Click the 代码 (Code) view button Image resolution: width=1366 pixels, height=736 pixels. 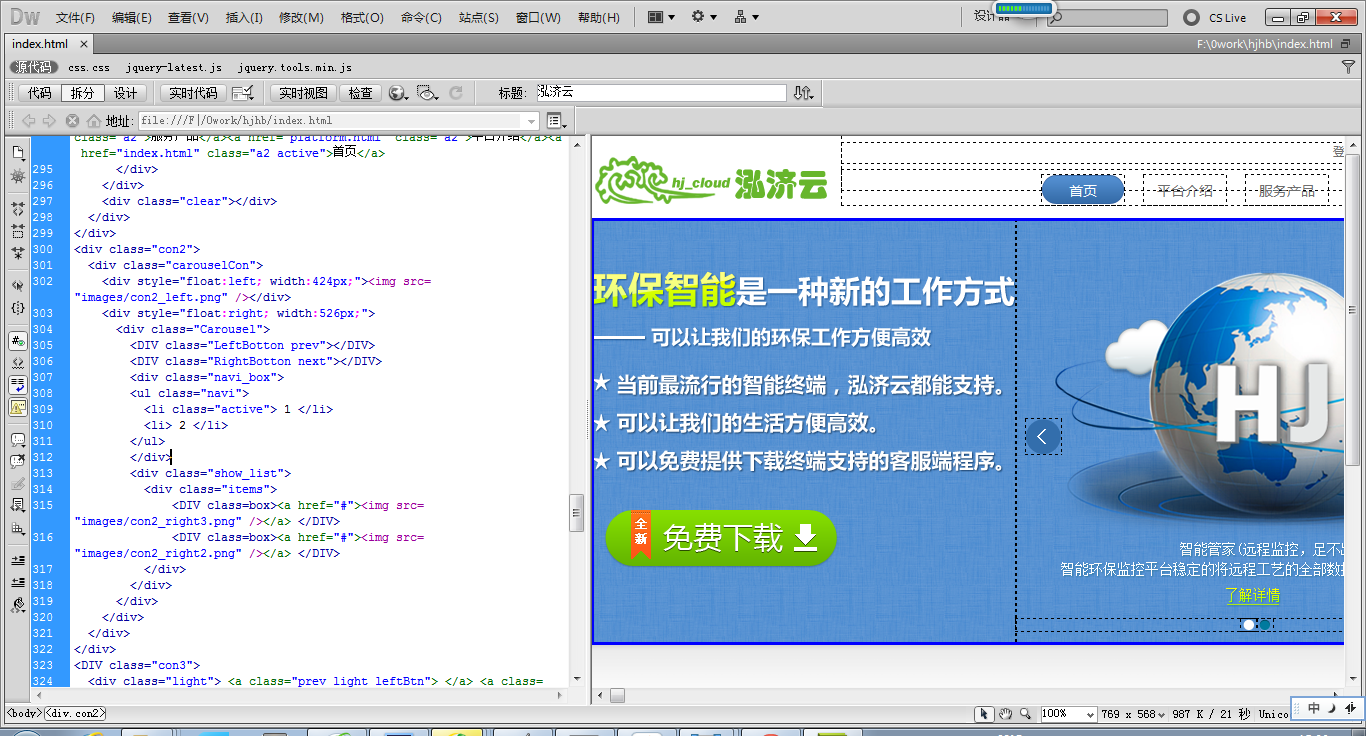pos(39,93)
